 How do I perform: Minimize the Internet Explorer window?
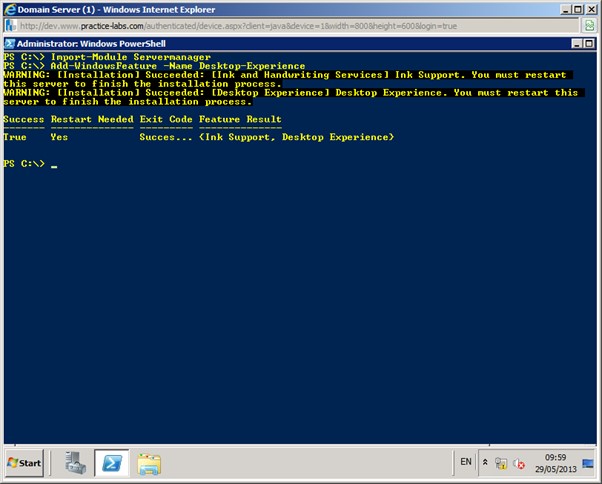click(565, 10)
